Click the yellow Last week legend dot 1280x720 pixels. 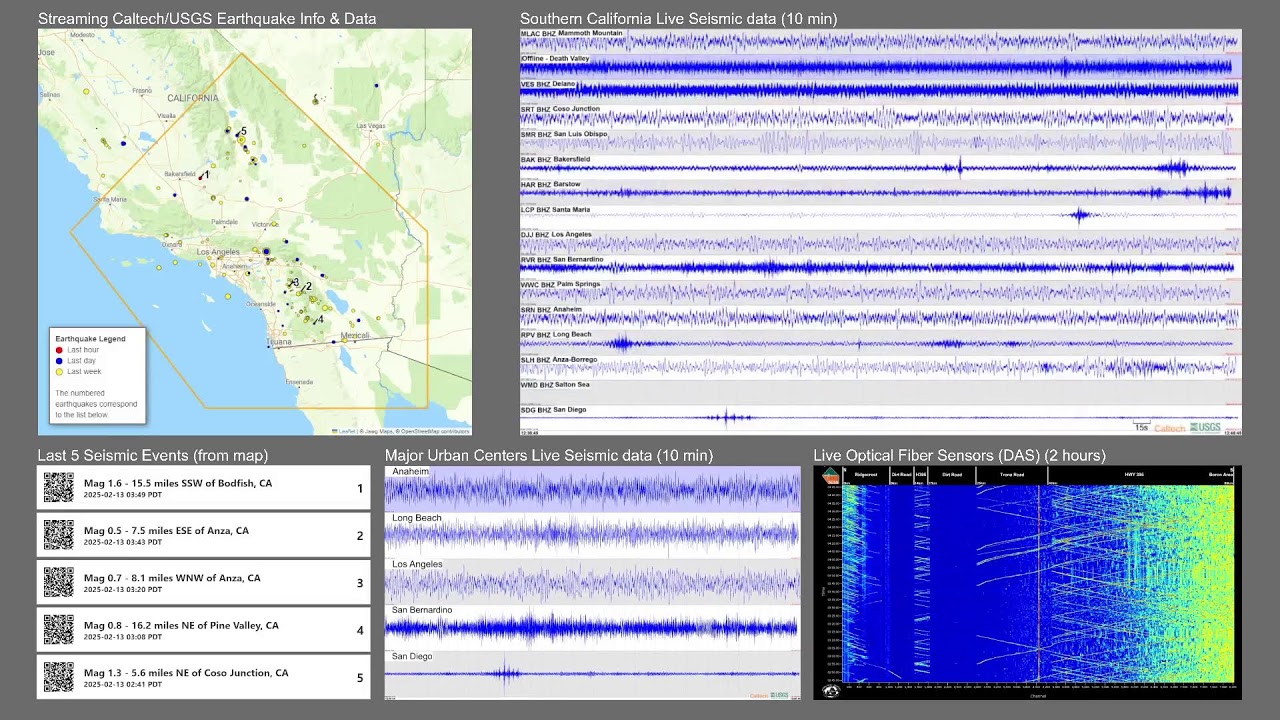(x=59, y=371)
